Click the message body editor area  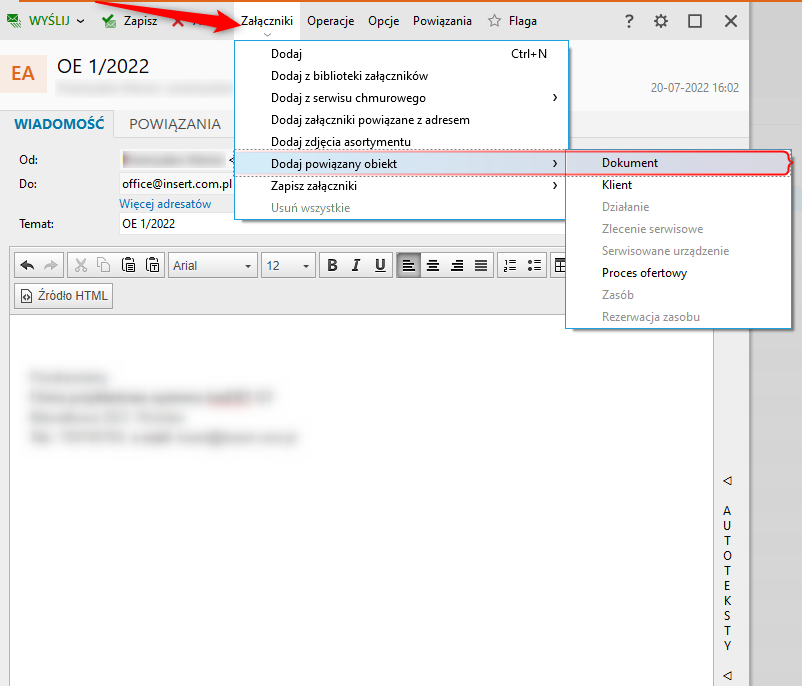(x=361, y=499)
